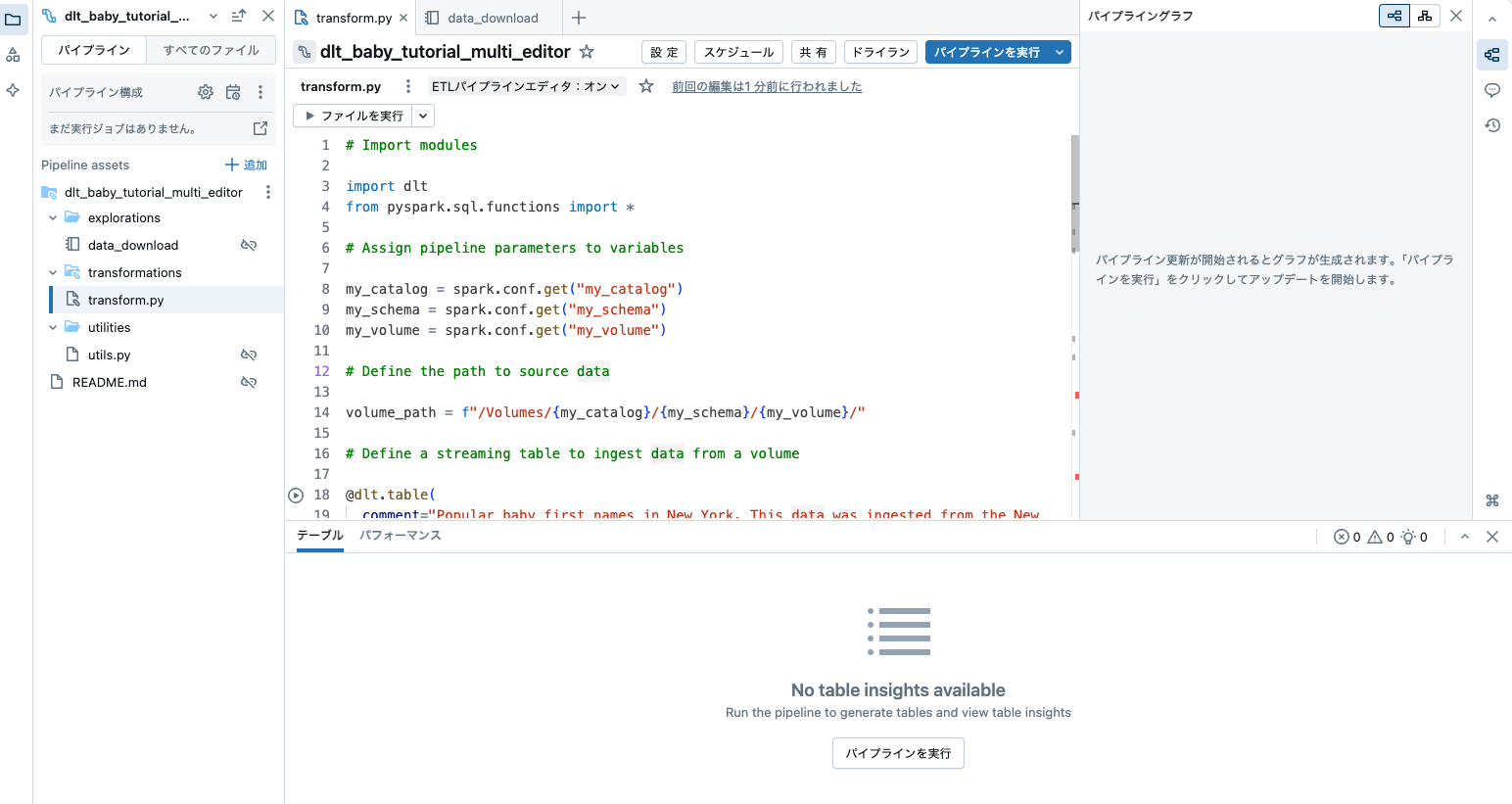Open the ETLパイプラインエディタ：オン dropdown

[526, 86]
